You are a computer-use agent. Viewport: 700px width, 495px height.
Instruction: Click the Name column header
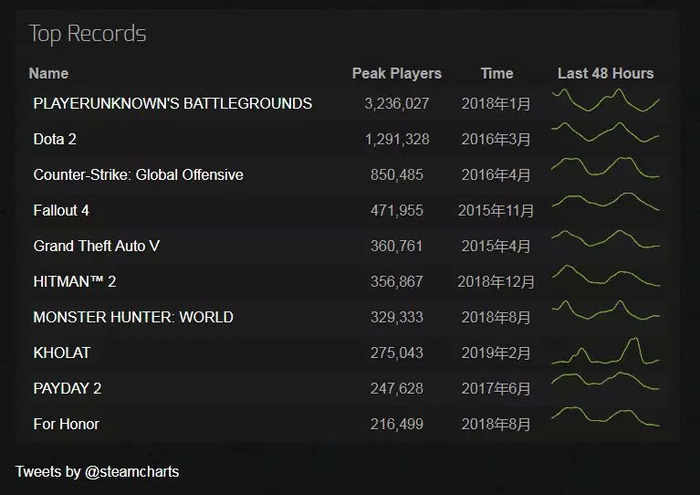(49, 74)
